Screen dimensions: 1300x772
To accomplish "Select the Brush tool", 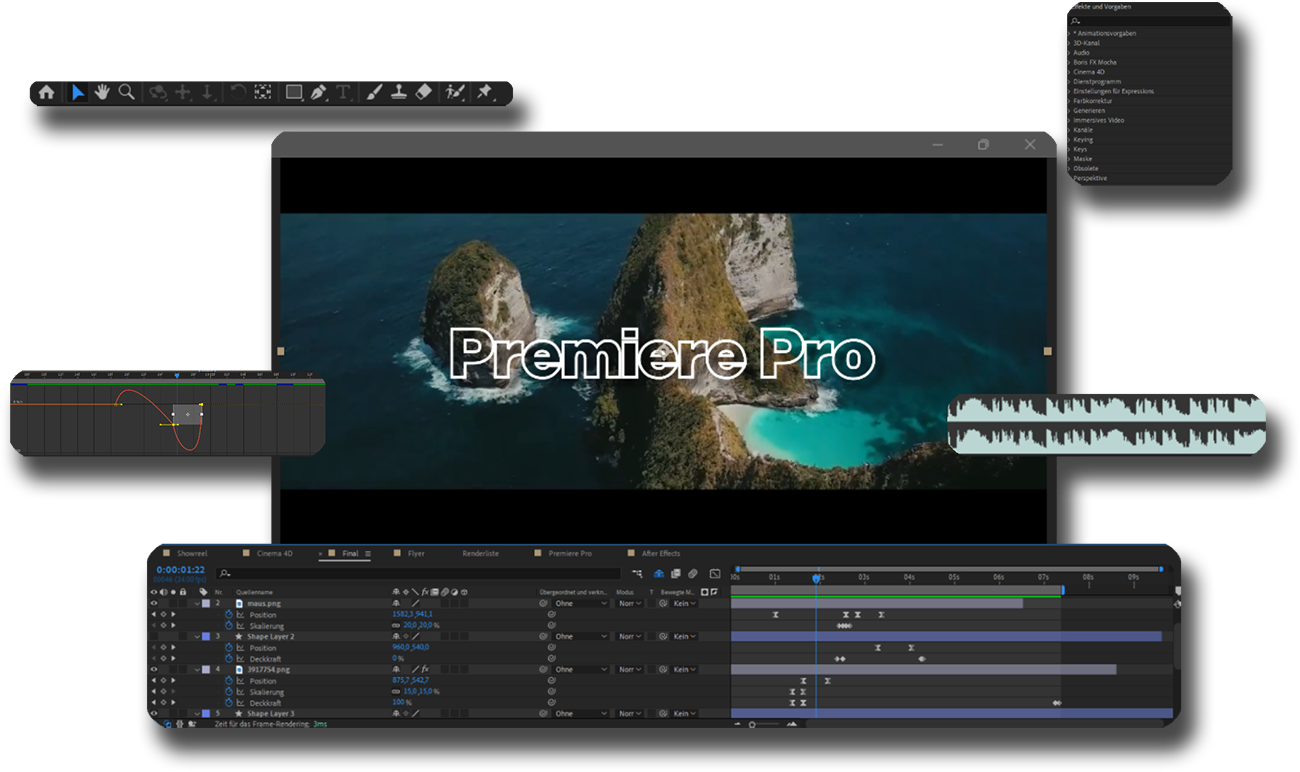I will tap(373, 92).
